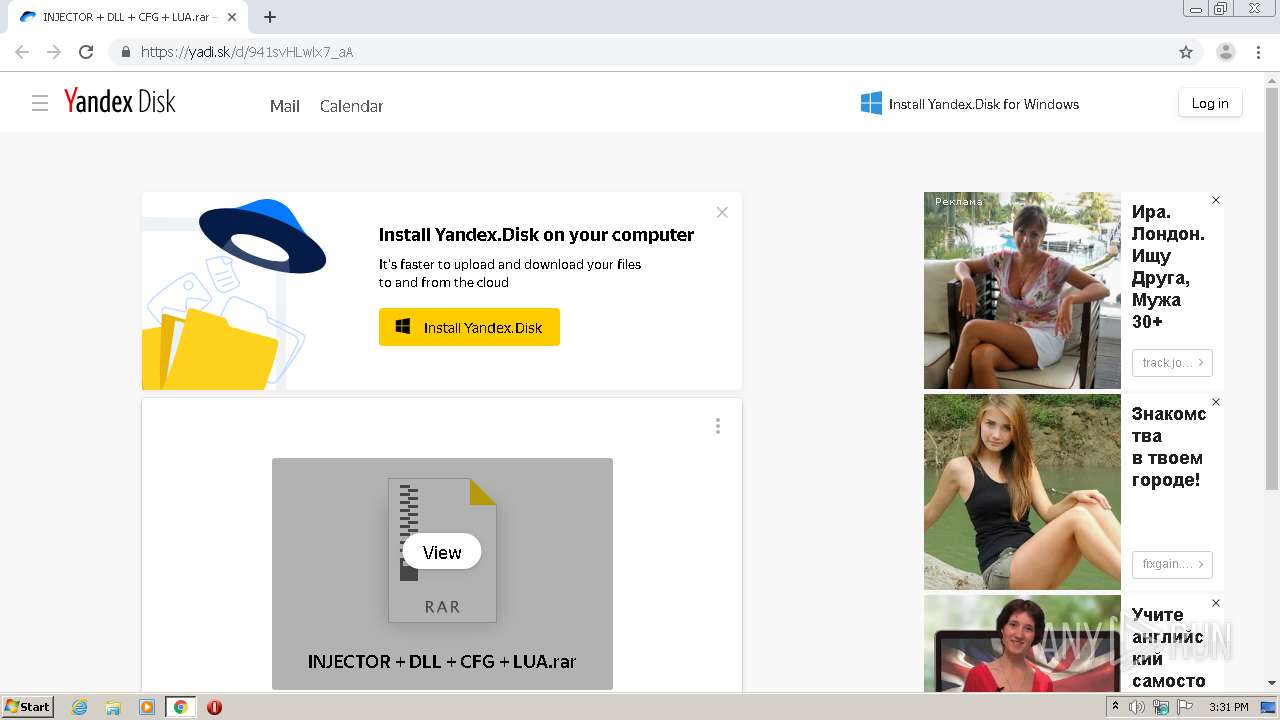Switch to Chrome in taskbar
Viewport: 1280px width, 720px height.
(181, 707)
